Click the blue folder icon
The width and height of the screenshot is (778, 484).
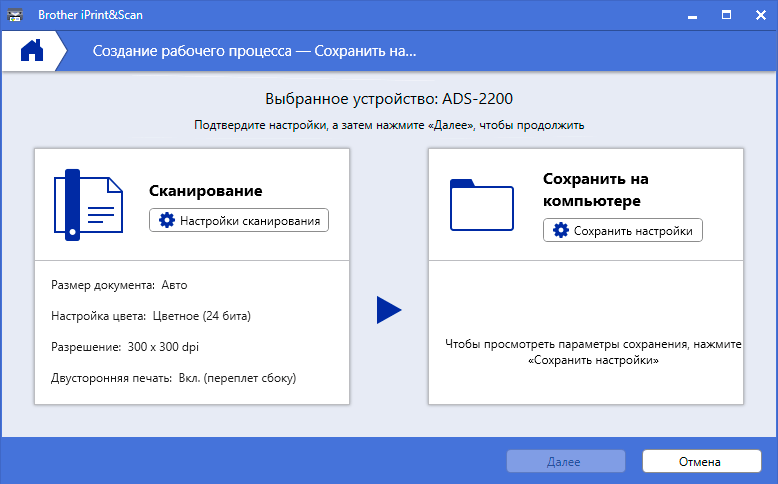pyautogui.click(x=482, y=205)
